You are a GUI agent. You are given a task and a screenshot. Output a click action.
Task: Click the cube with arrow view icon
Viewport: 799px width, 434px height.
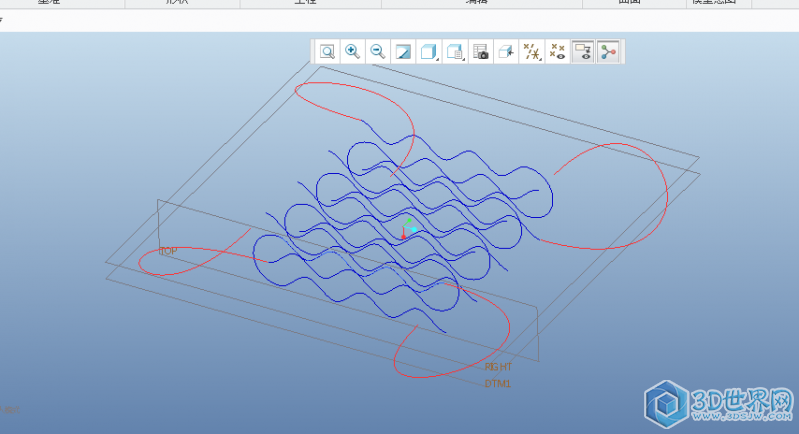[506, 51]
